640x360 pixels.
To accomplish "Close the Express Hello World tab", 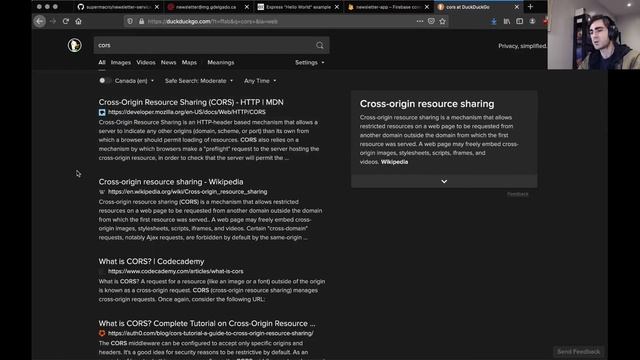I will tap(337, 7).
